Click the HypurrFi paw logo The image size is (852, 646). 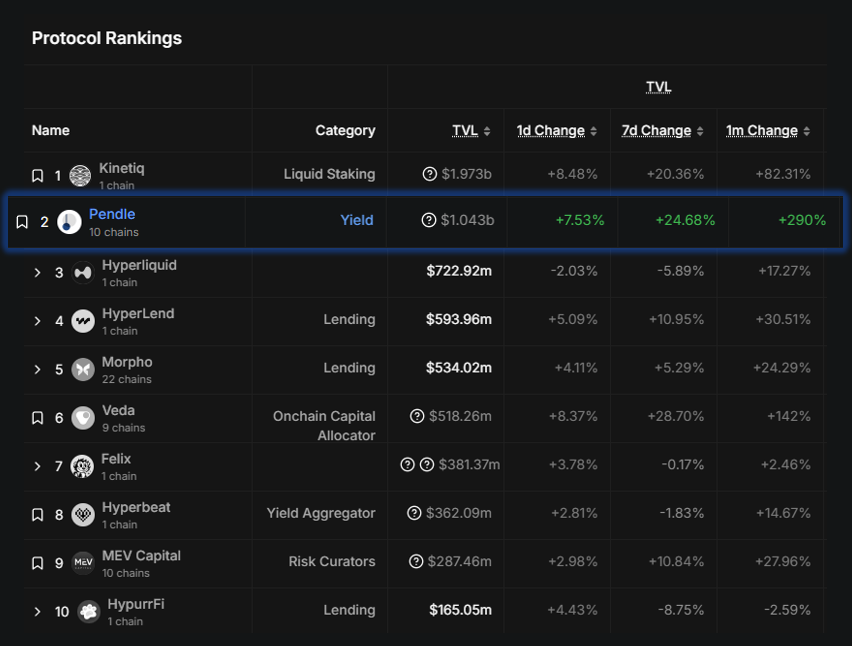[x=89, y=612]
